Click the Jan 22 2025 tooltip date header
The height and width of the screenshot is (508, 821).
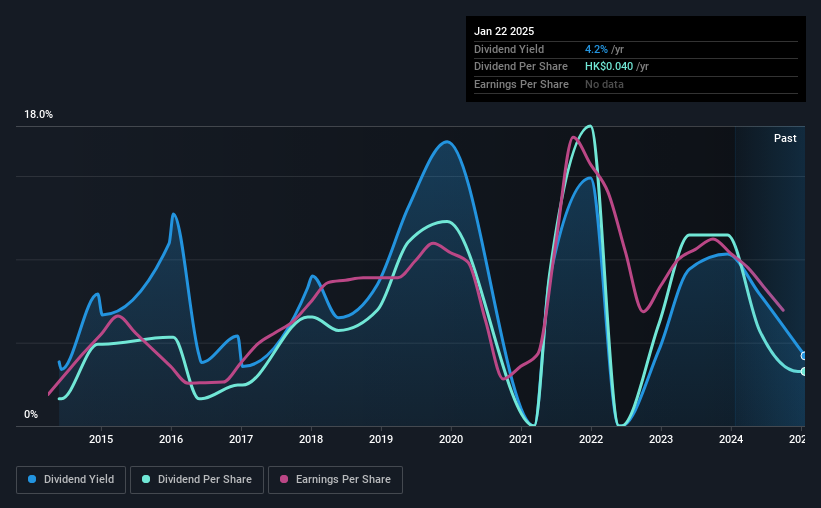tap(504, 31)
